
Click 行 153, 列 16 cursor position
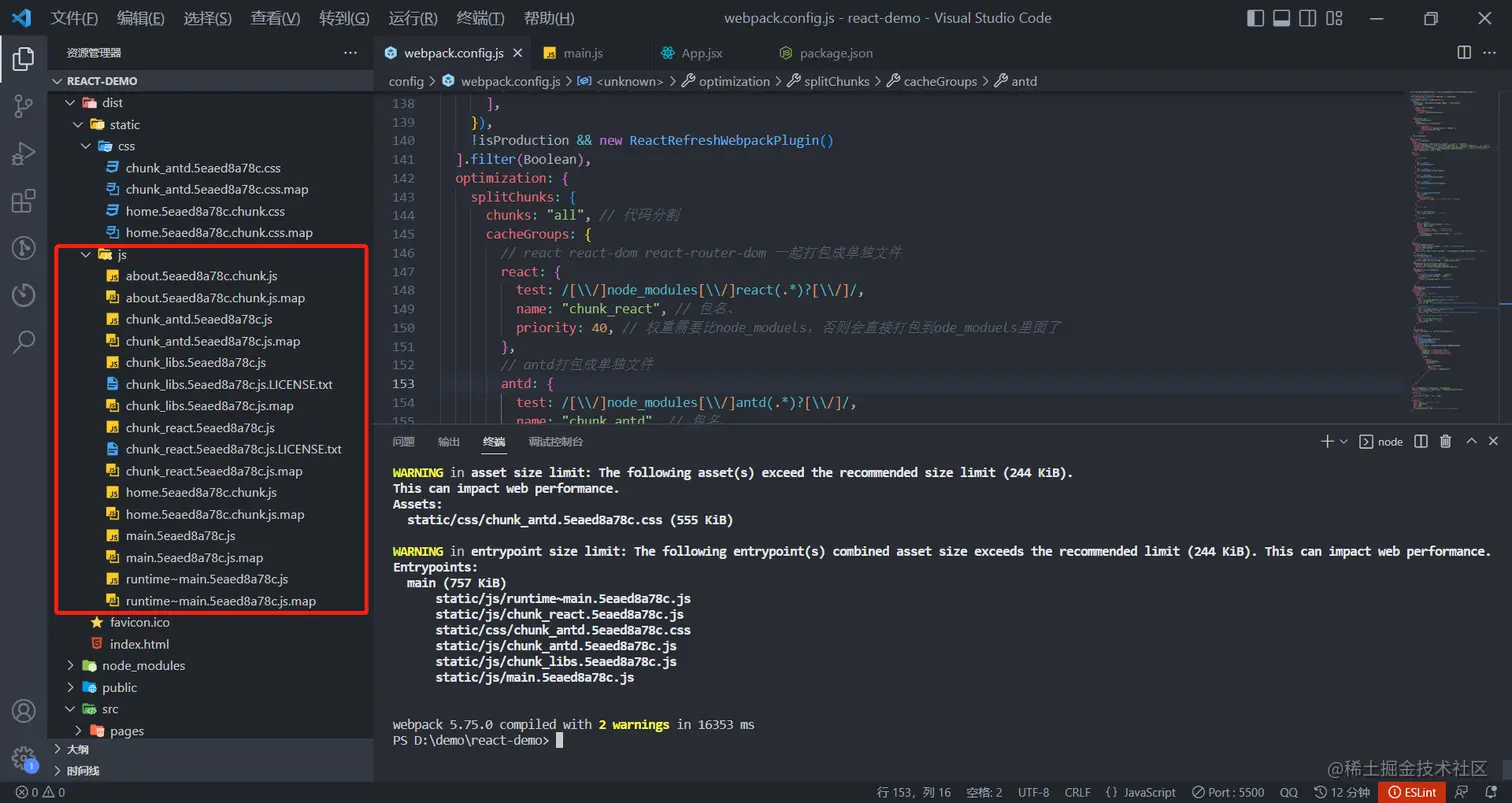(x=914, y=792)
